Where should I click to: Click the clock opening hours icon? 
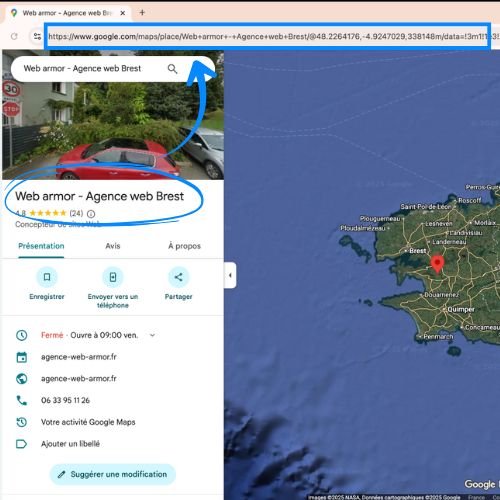point(22,335)
